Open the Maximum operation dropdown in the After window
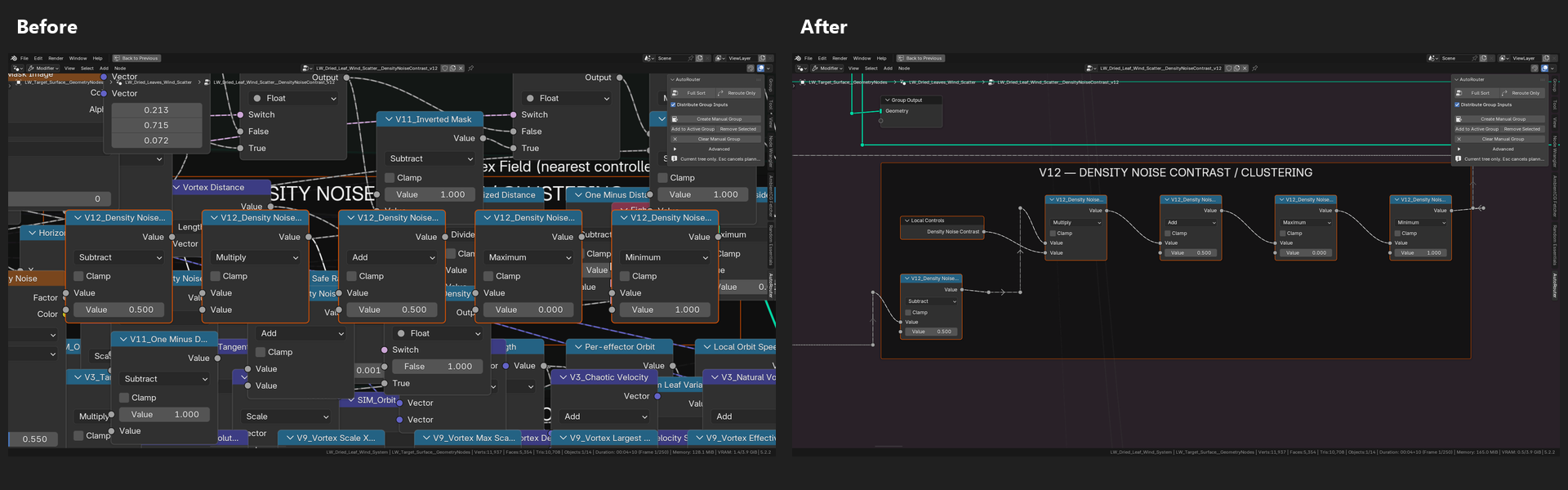The height and width of the screenshot is (490, 1568). [1306, 222]
